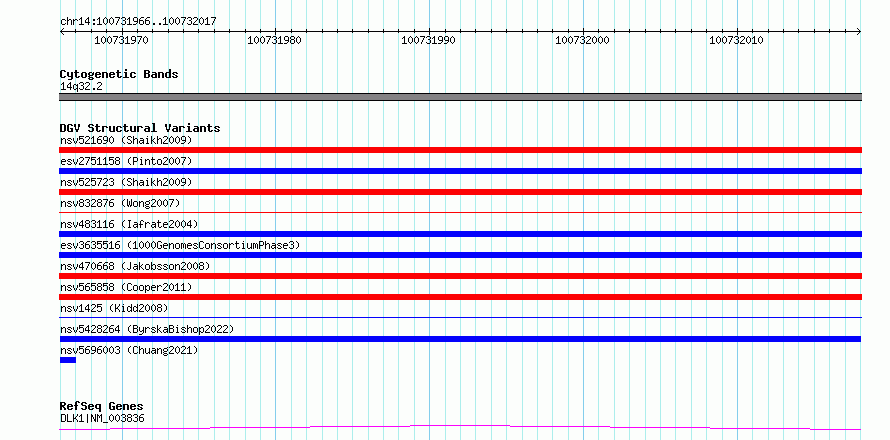Click ruler position 100732000
Image resolution: width=890 pixels, height=440 pixels.
[x=582, y=40]
